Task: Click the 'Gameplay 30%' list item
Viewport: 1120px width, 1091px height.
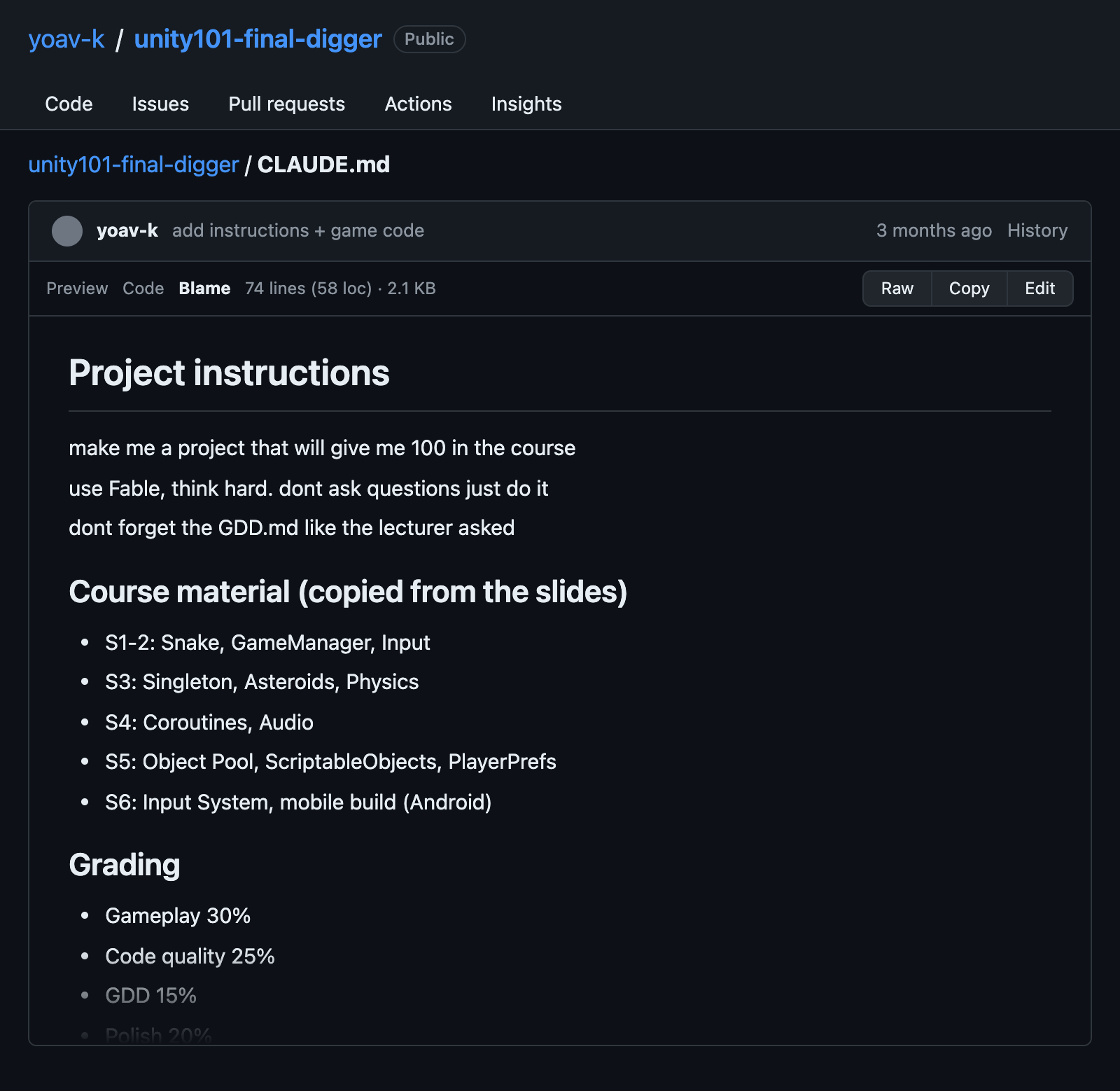Action: (178, 916)
